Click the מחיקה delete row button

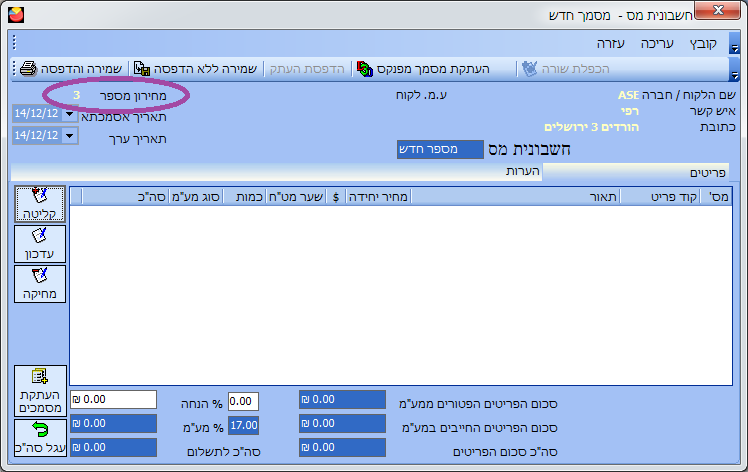(x=40, y=284)
